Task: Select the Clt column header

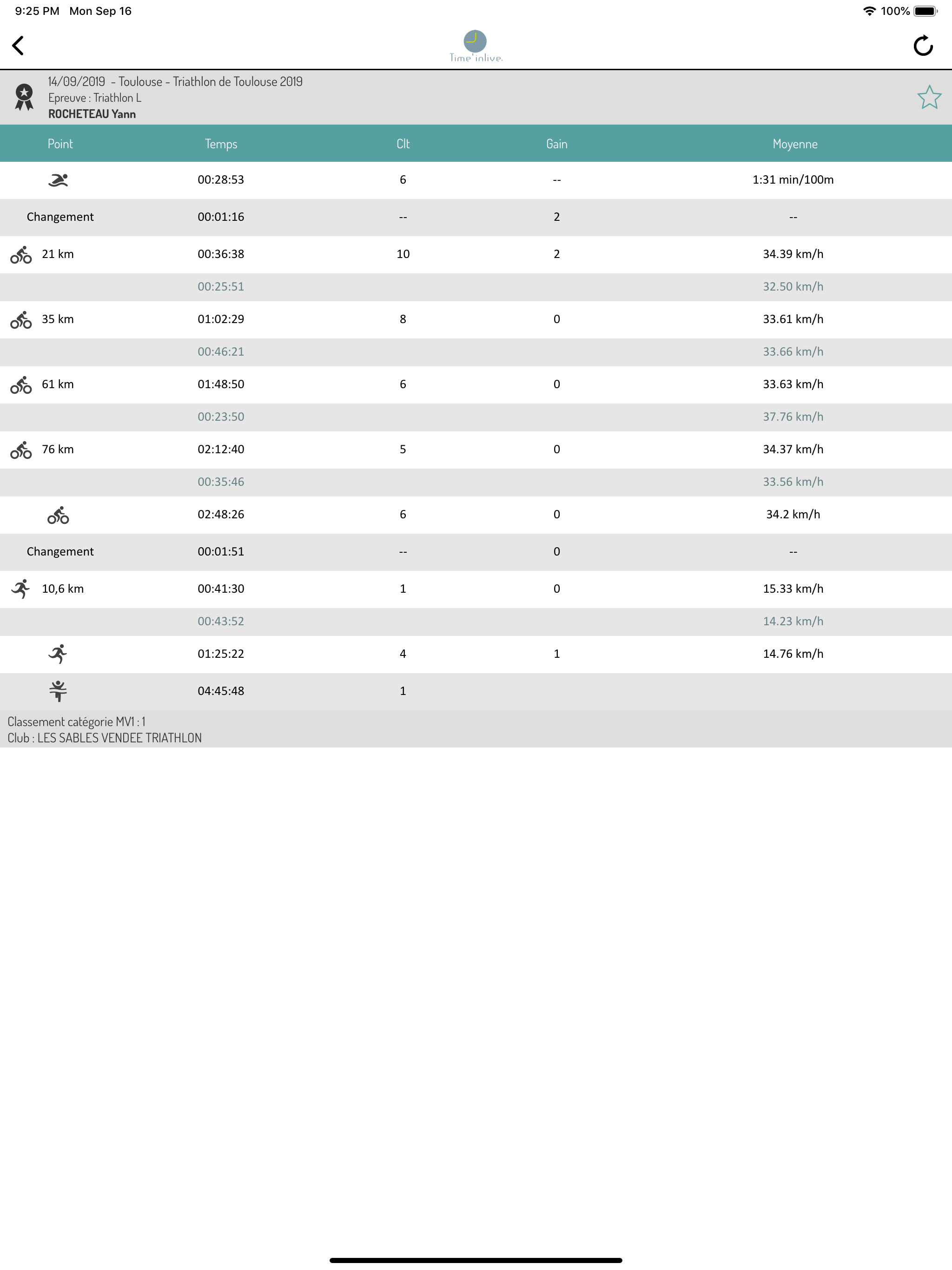Action: click(403, 144)
